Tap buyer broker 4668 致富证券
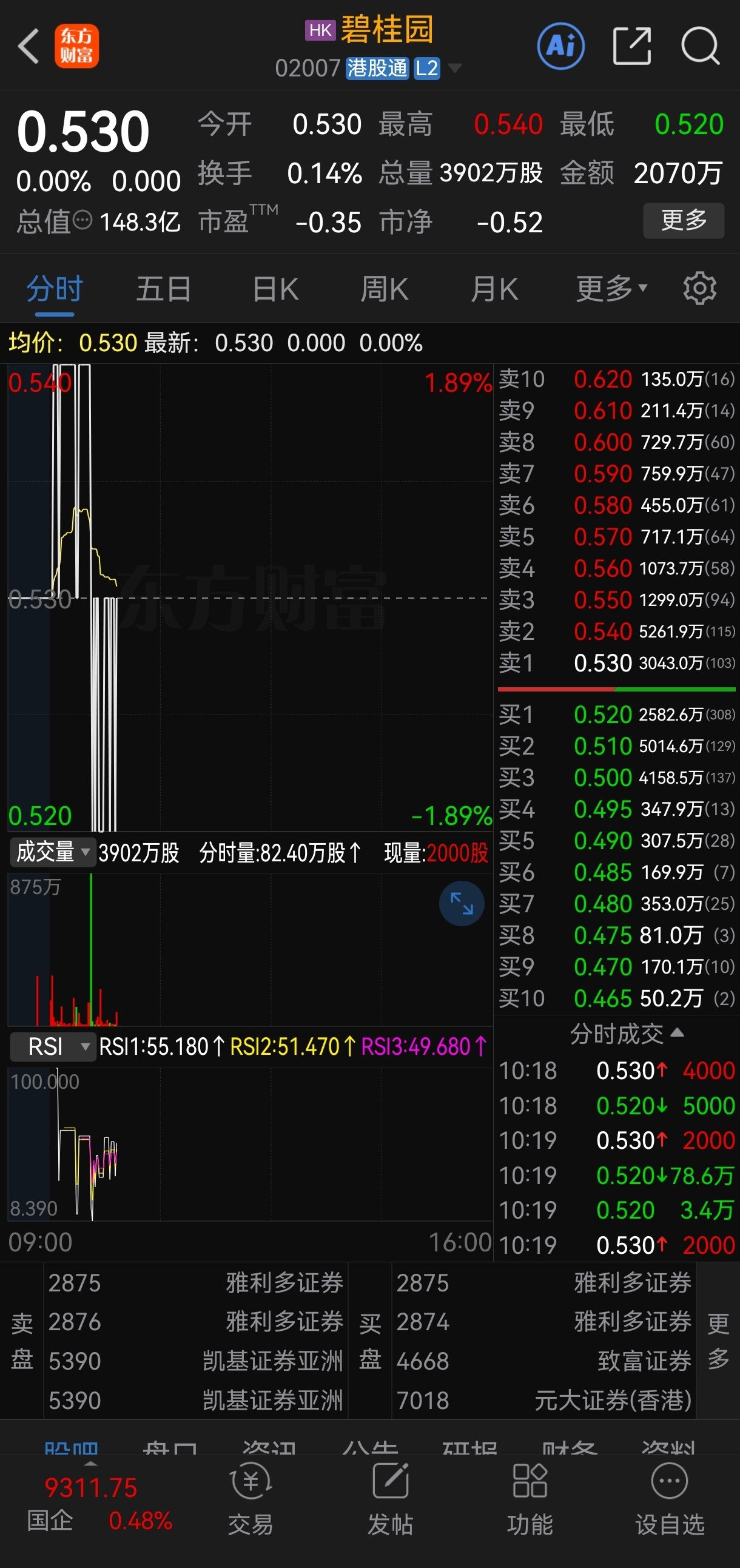Image resolution: width=740 pixels, height=1568 pixels. [543, 1361]
